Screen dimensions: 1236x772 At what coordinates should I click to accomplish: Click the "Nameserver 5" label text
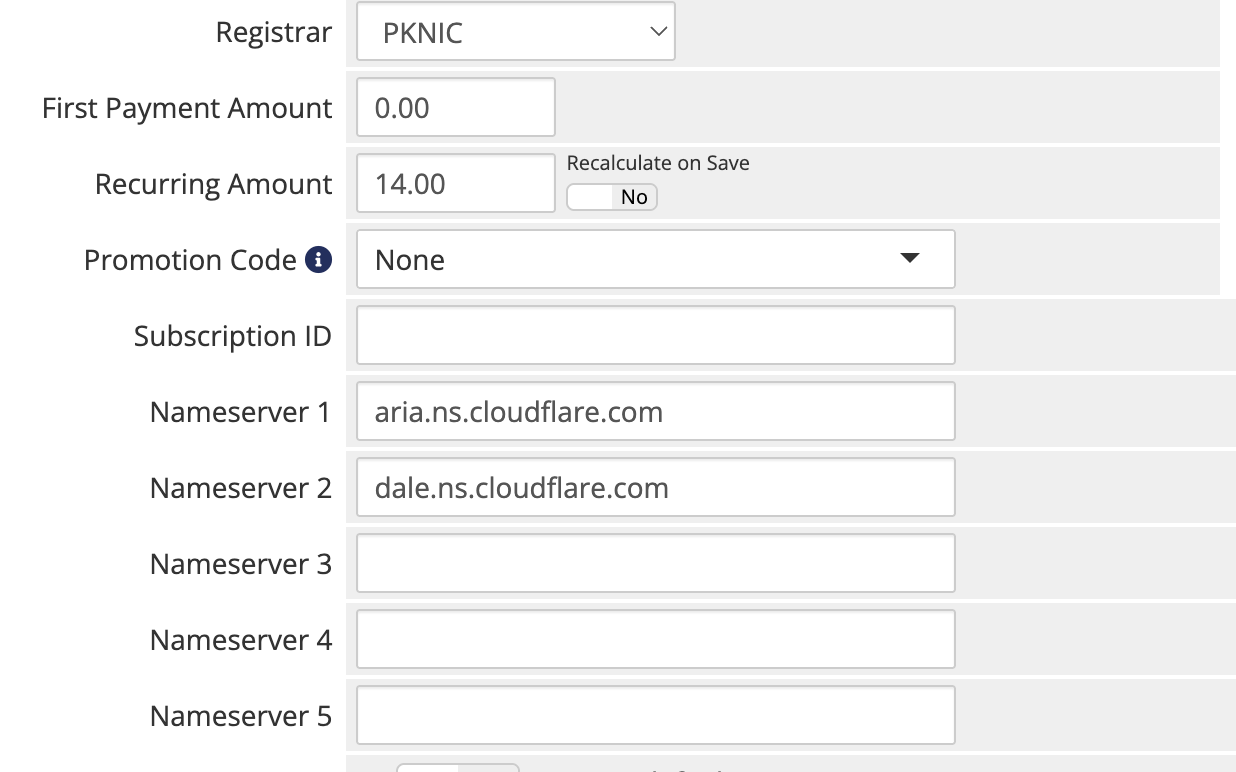(x=240, y=716)
